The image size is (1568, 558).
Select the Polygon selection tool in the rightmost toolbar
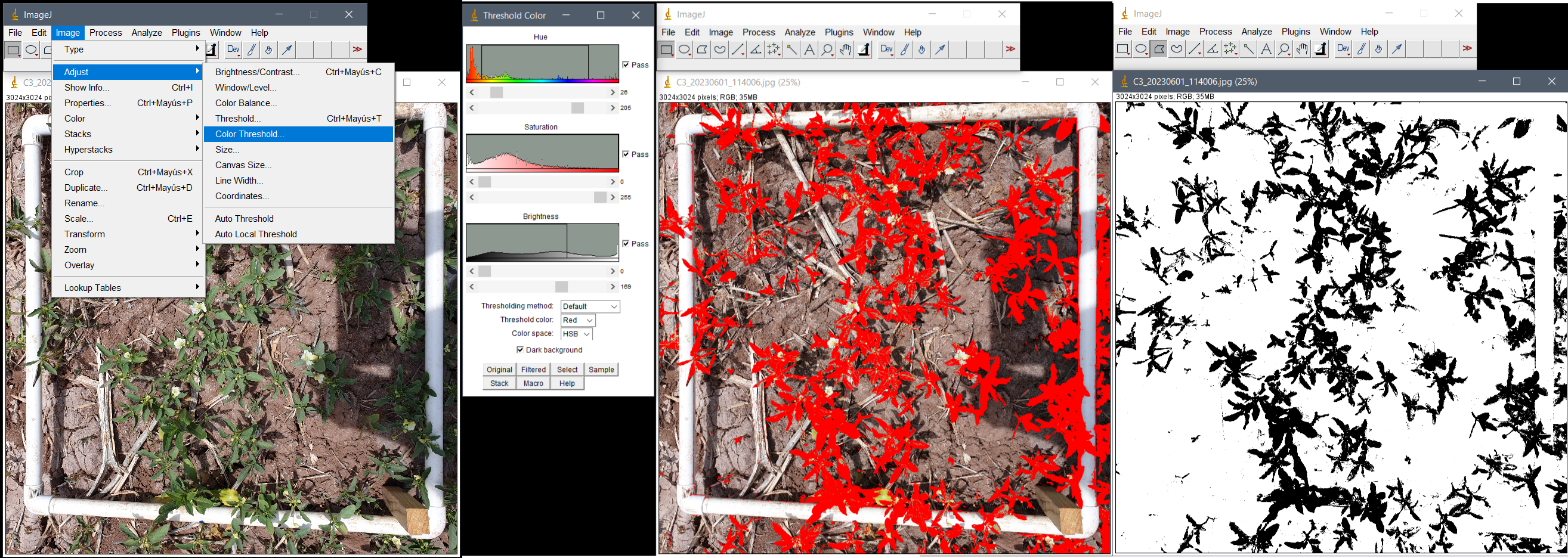click(1159, 49)
